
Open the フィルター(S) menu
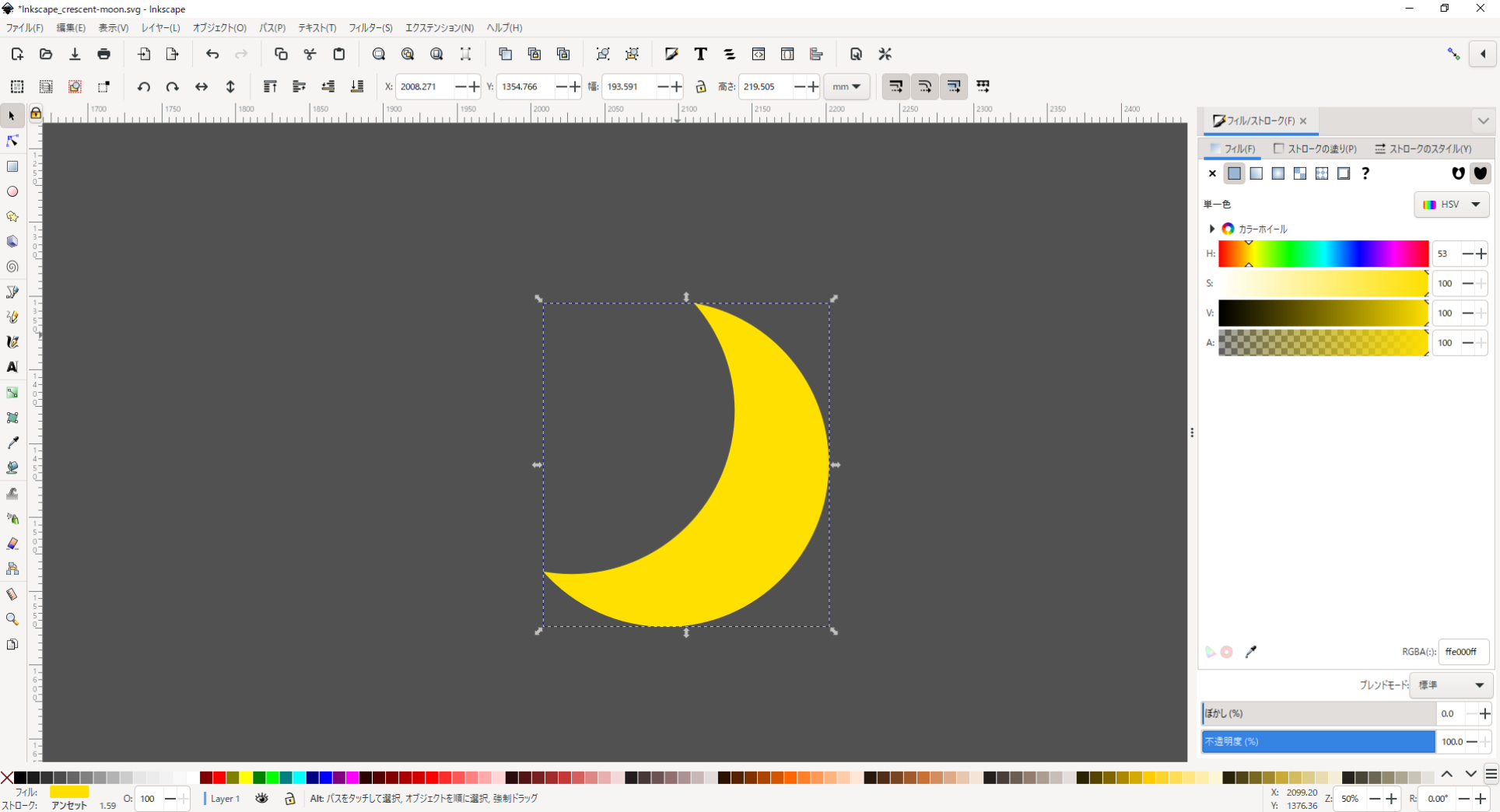[370, 28]
